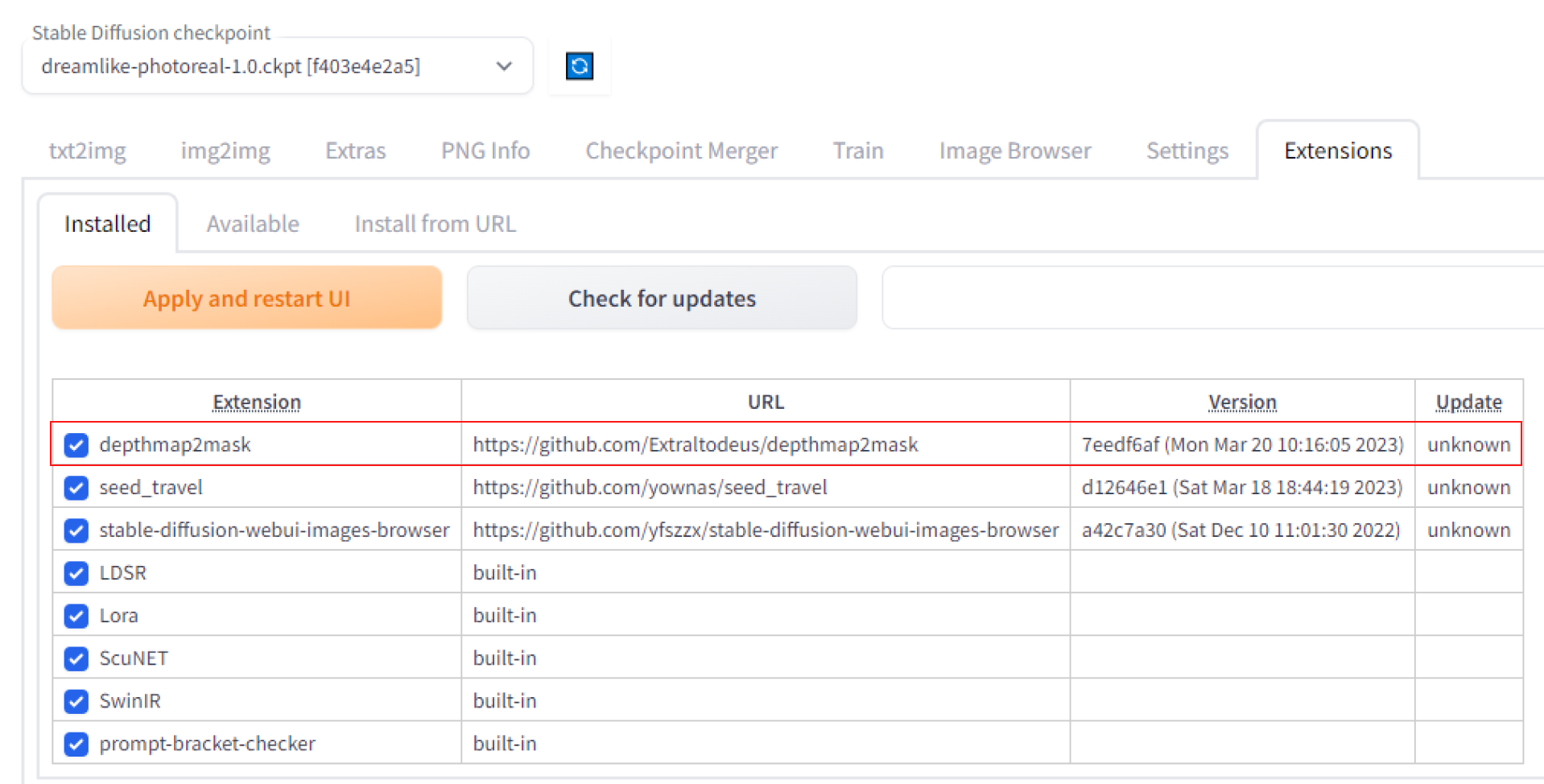Screen dimensions: 1544x784
Task: Click the Check for updates button
Action: click(662, 299)
